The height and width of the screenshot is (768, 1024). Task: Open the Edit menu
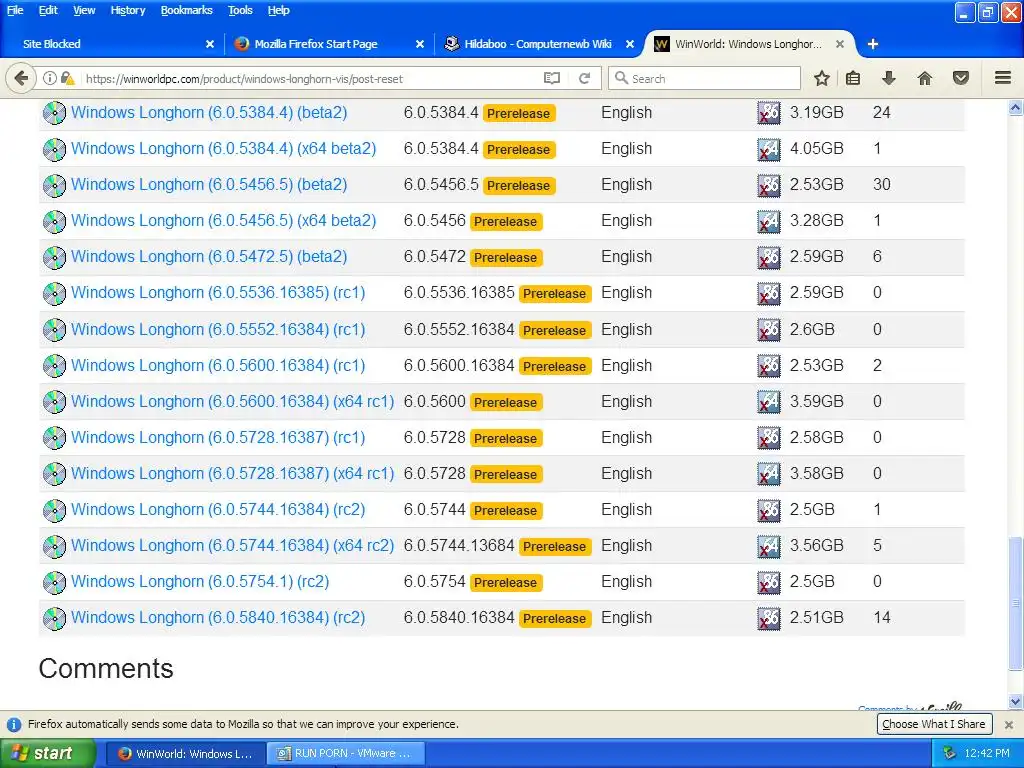48,10
